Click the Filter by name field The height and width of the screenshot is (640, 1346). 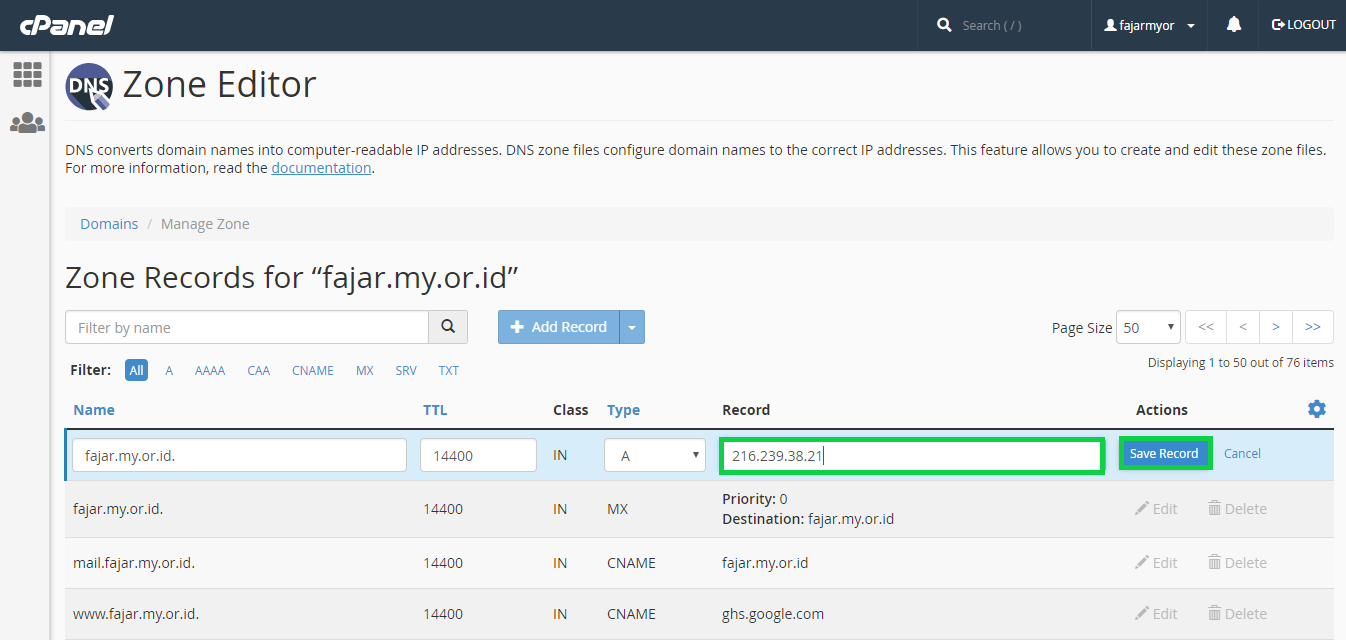pos(247,327)
